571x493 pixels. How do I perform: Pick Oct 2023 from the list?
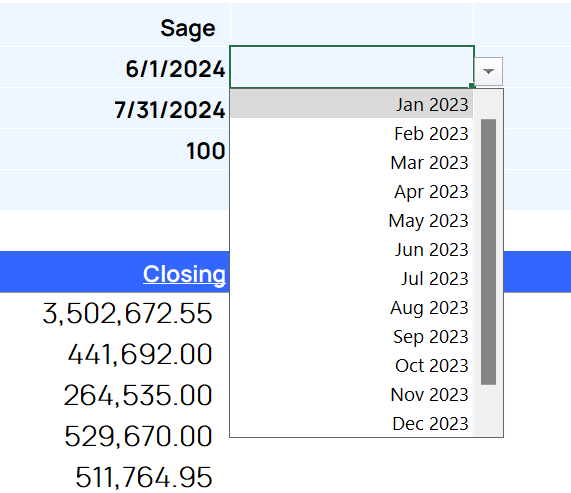351,366
